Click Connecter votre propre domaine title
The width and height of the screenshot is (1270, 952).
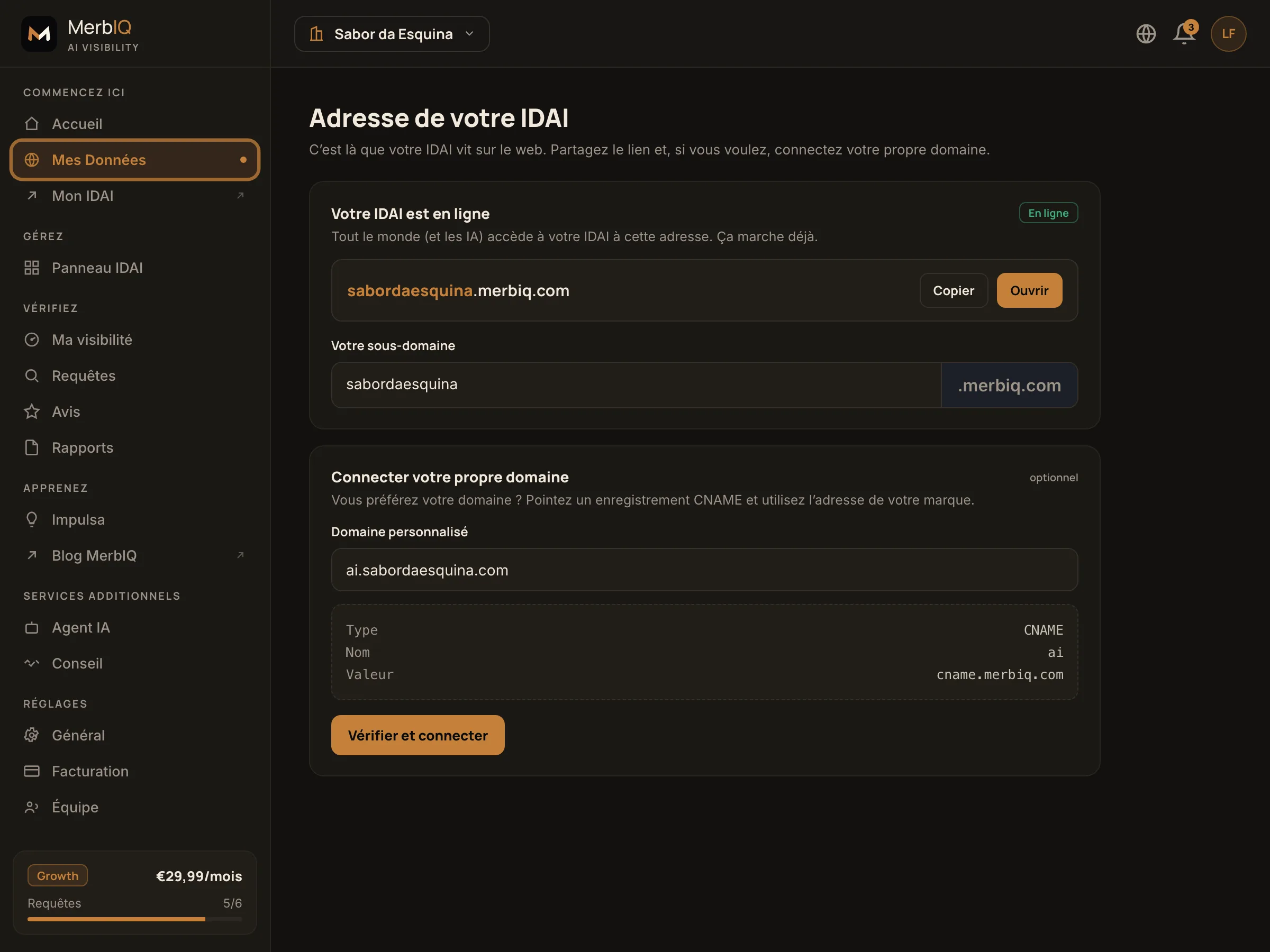pos(450,477)
